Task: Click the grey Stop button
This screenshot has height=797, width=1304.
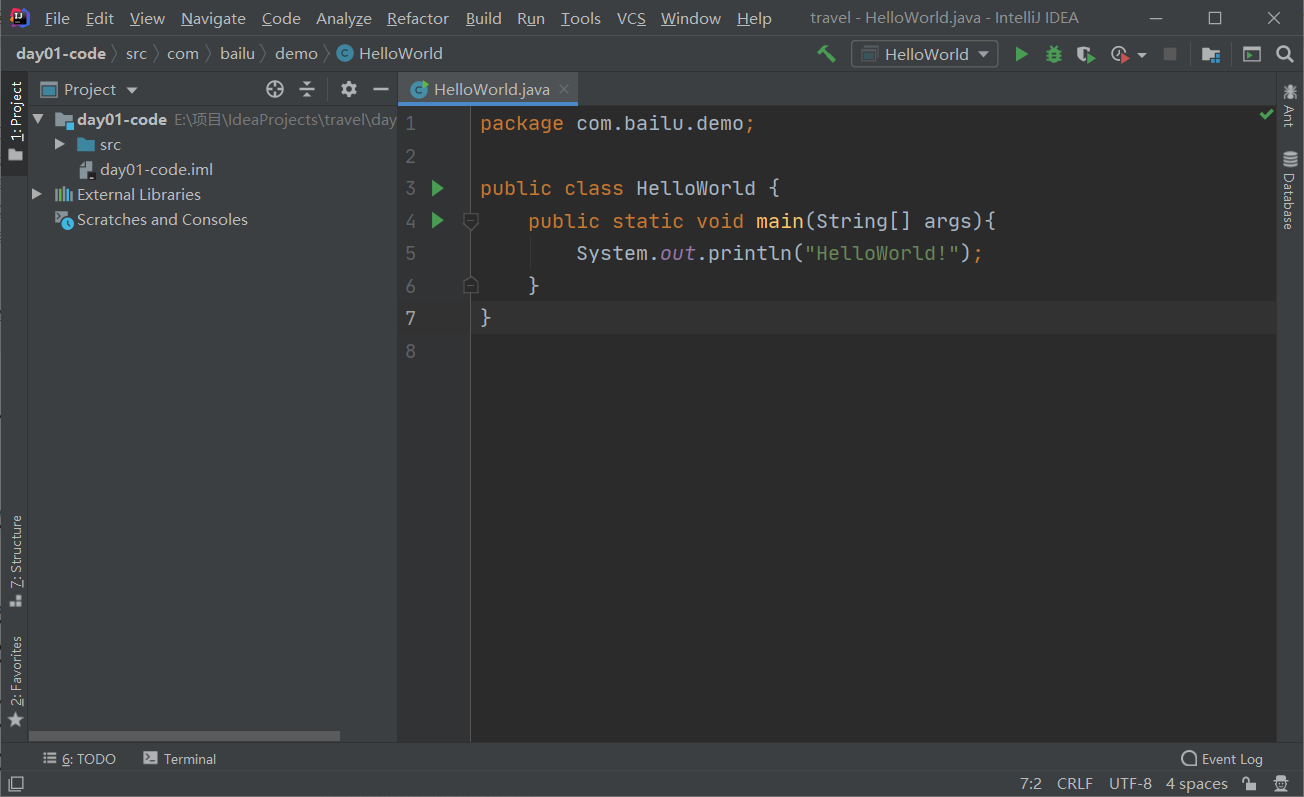Action: pyautogui.click(x=1170, y=54)
